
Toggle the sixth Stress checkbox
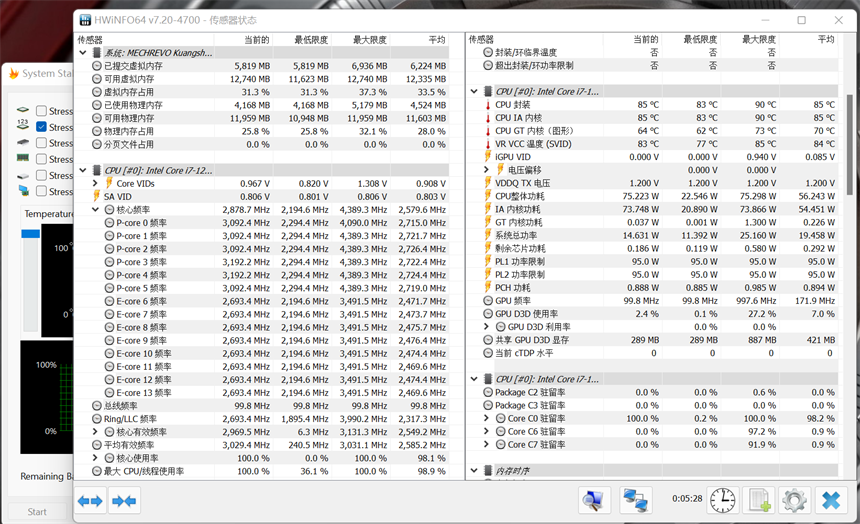41,191
